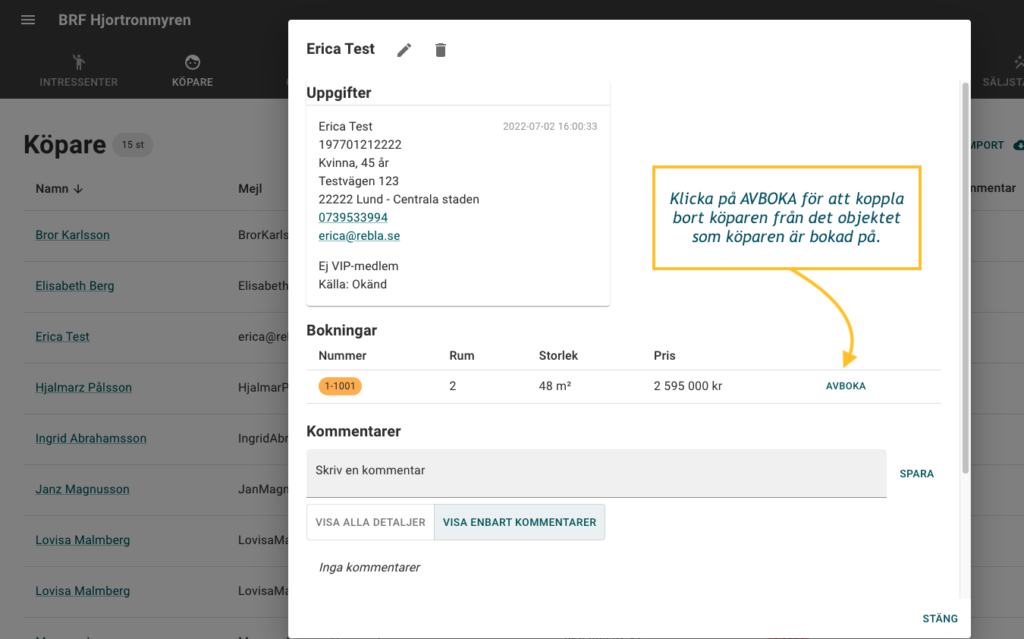
Task: Open buyer Bror Karlsson from the list
Action: [x=72, y=235]
